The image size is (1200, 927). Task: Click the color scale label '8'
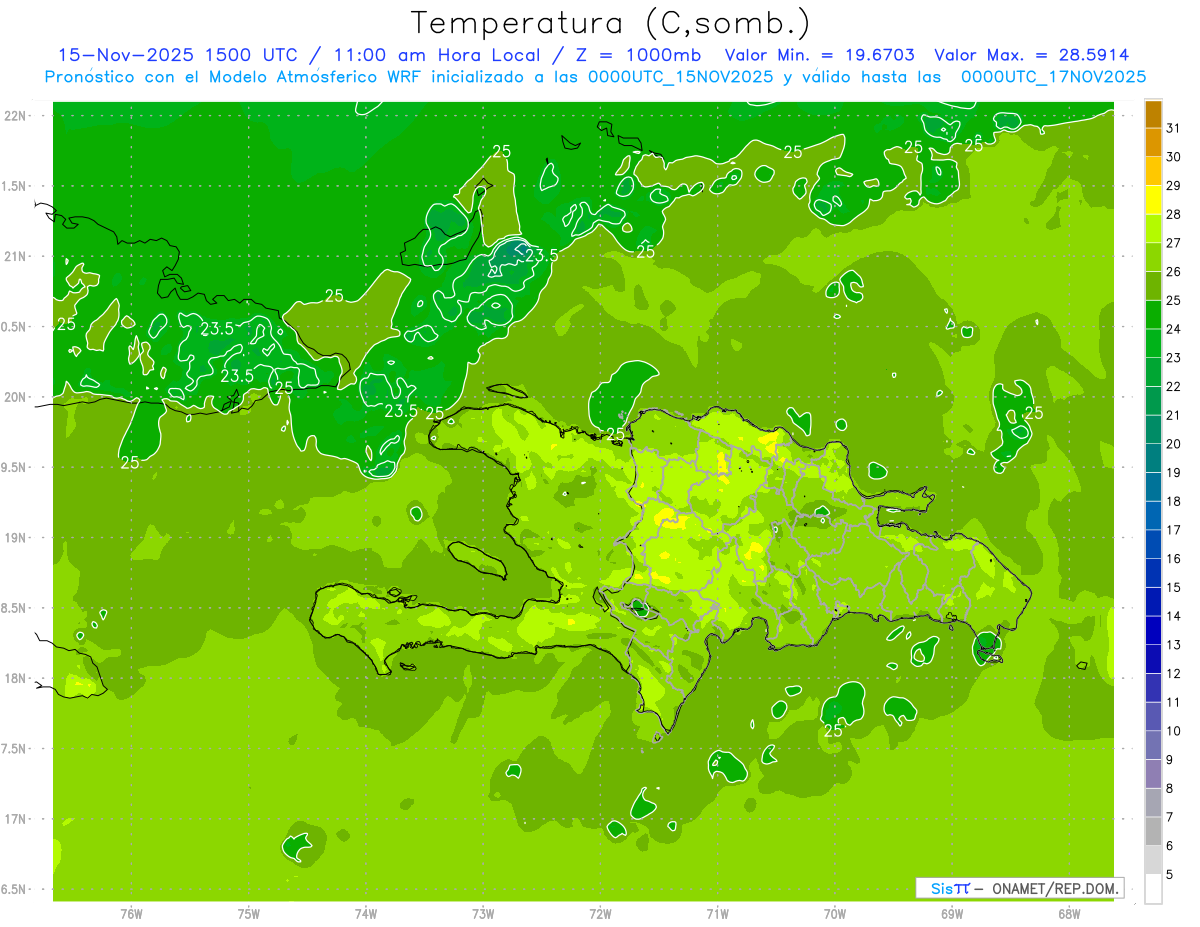(1170, 789)
